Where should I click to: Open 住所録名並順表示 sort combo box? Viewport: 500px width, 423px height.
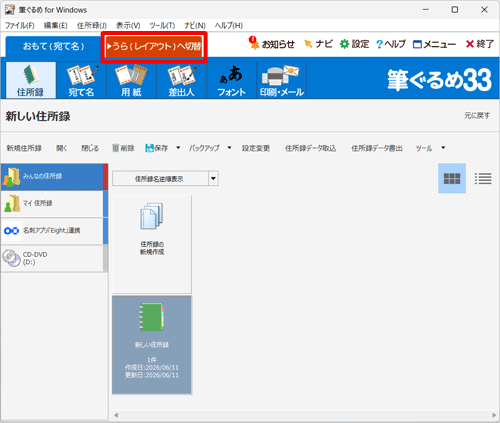[x=165, y=179]
